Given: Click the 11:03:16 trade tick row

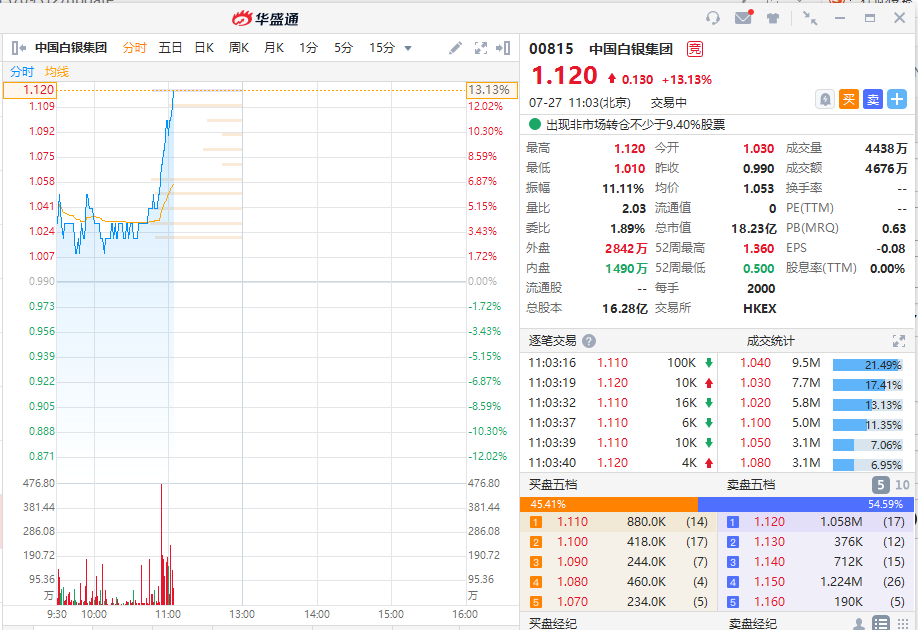Looking at the screenshot, I should 620,363.
